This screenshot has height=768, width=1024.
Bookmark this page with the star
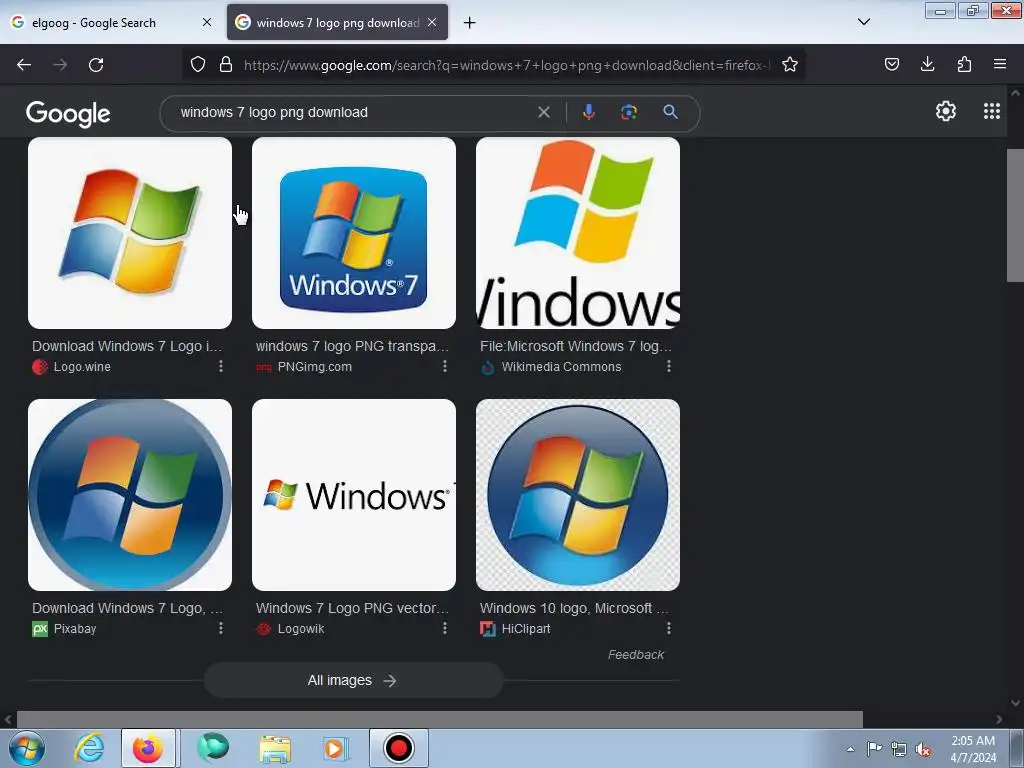pyautogui.click(x=790, y=65)
